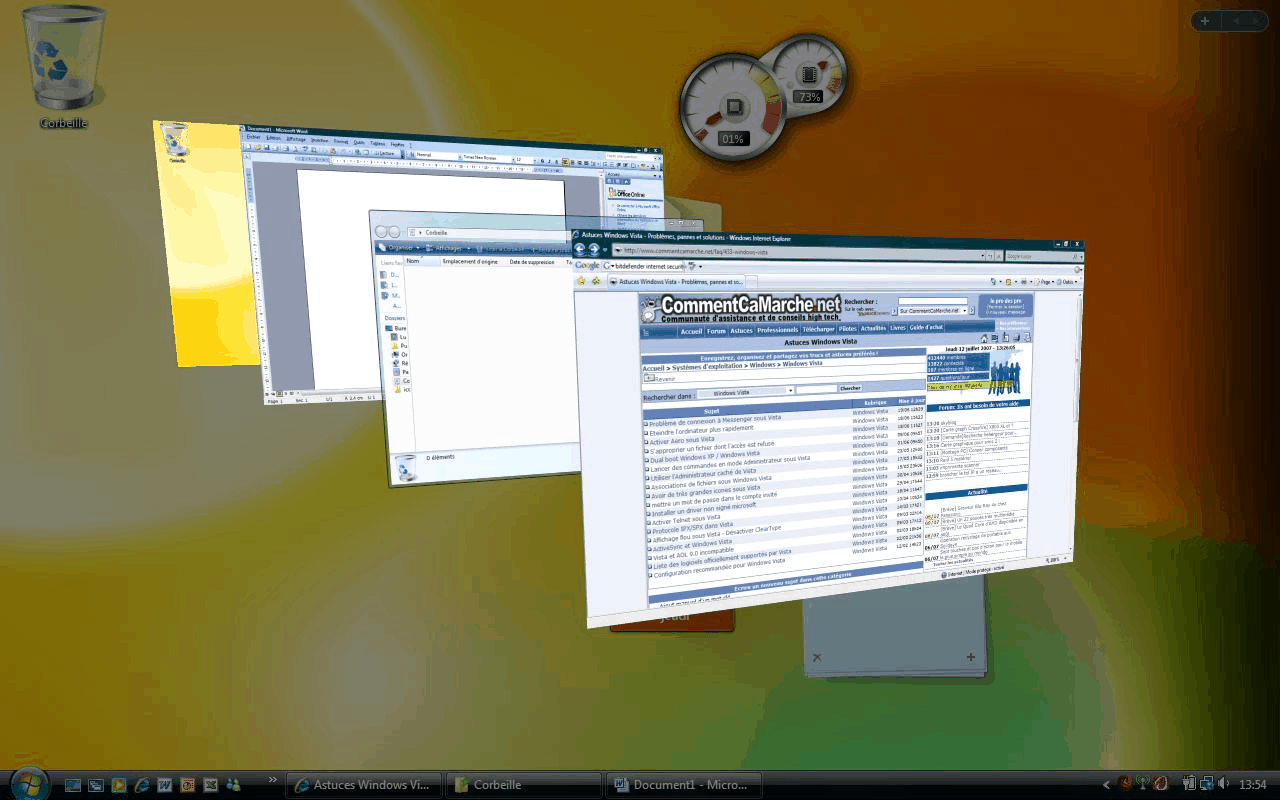Open the Pilotes tab on CommentCaMarche
The image size is (1280, 800).
click(847, 328)
